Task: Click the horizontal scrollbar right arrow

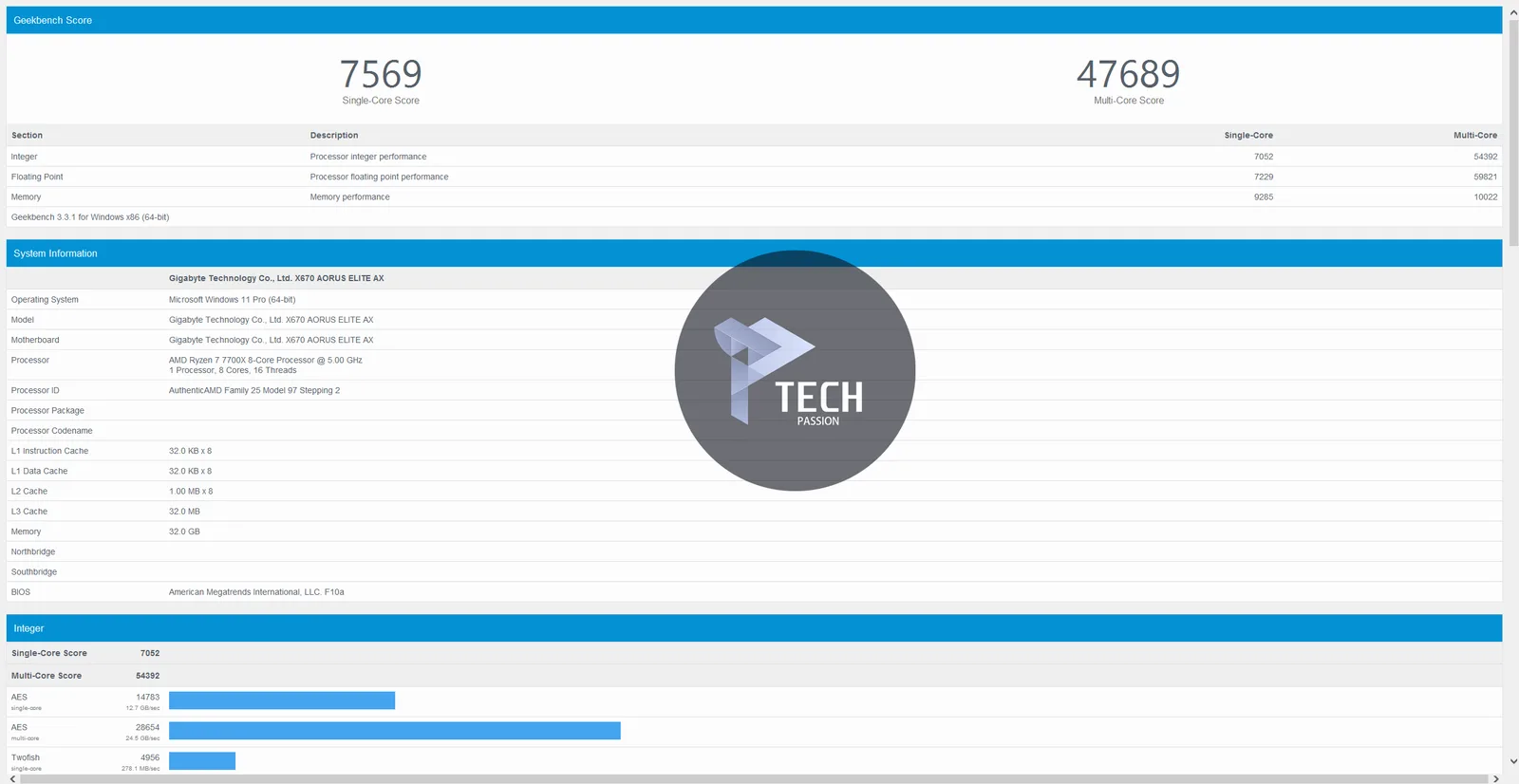Action: pyautogui.click(x=1496, y=778)
